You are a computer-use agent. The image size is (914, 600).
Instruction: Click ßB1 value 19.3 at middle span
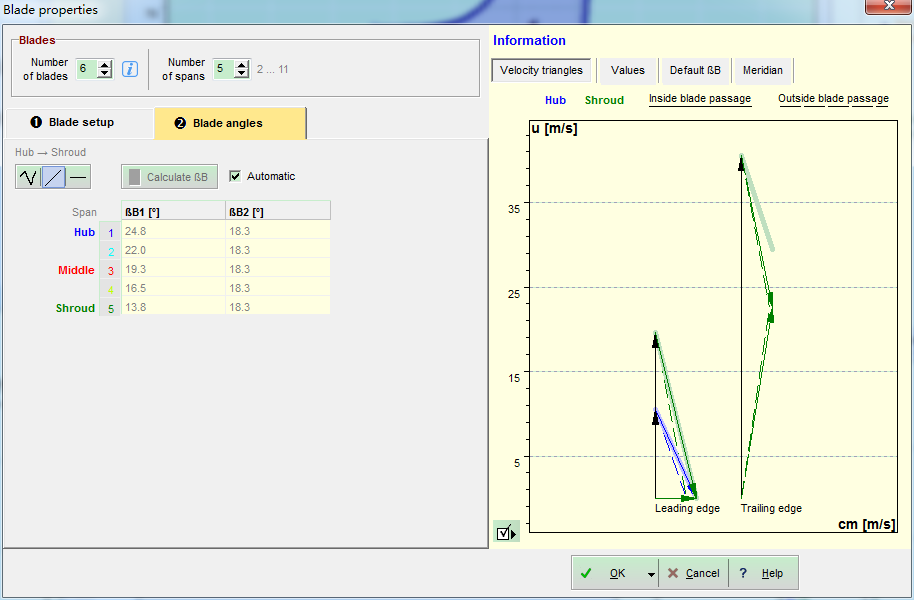(173, 269)
